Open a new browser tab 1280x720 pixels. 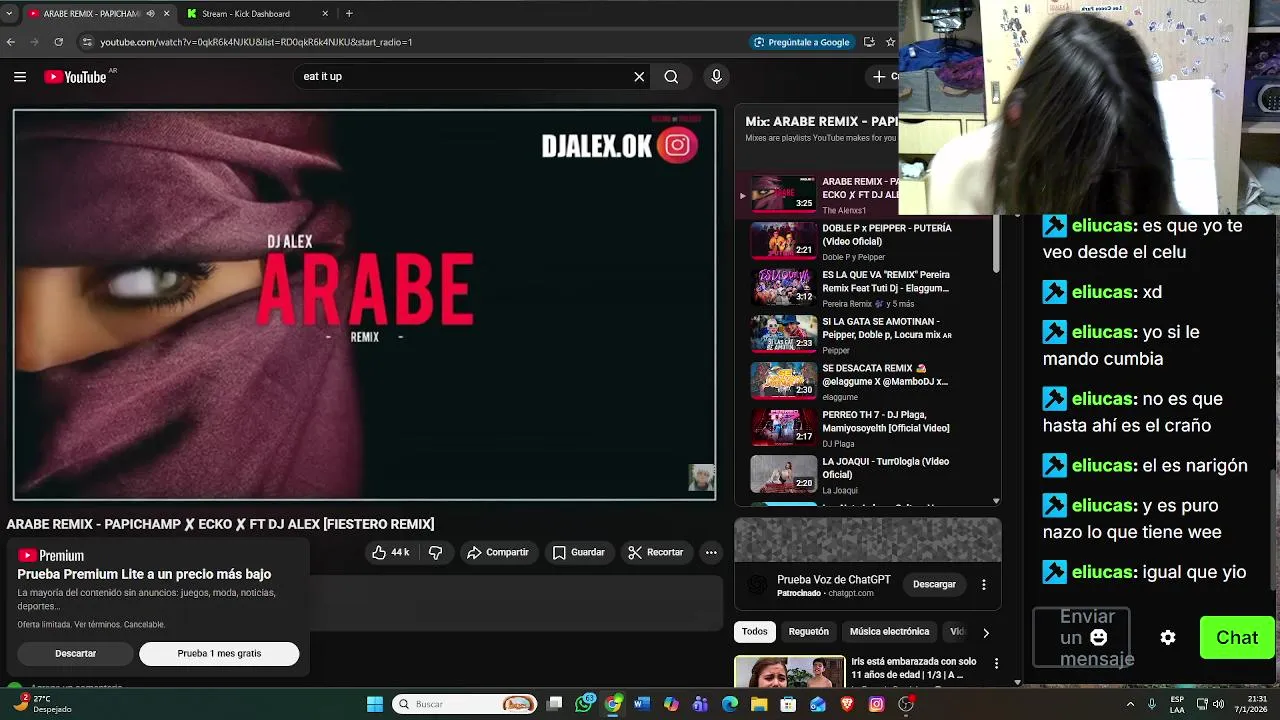coord(349,14)
